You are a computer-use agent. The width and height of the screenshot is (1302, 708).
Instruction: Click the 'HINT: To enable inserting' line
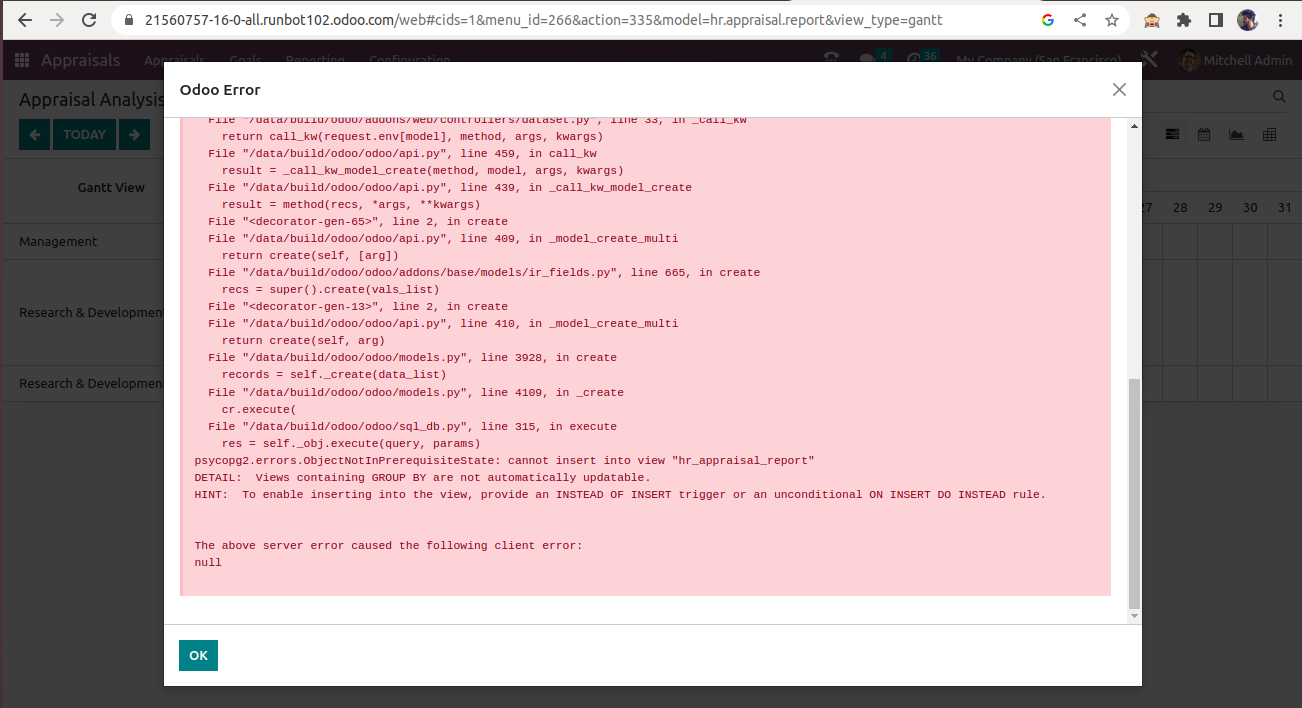pyautogui.click(x=620, y=495)
